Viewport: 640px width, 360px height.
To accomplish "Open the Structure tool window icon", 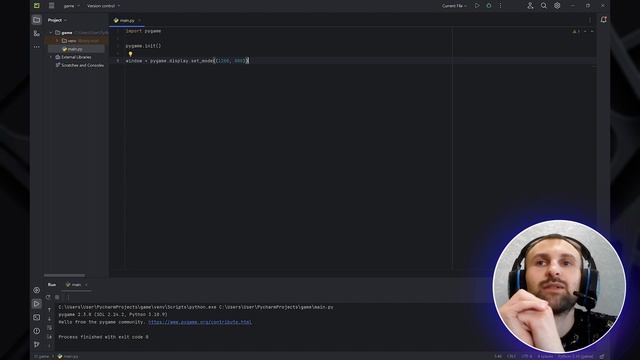I will coord(37,33).
